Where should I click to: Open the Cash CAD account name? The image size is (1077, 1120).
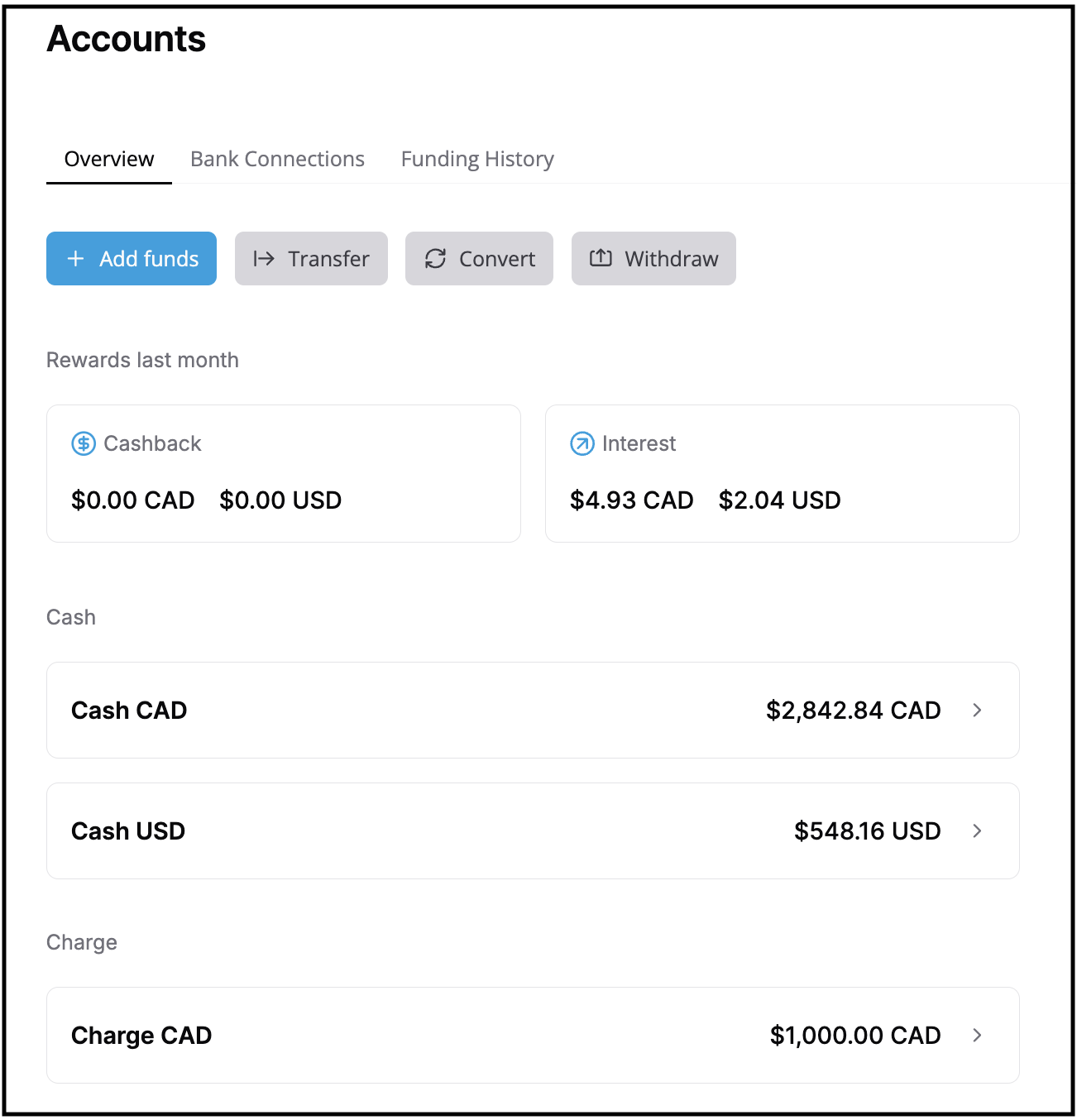pyautogui.click(x=129, y=711)
